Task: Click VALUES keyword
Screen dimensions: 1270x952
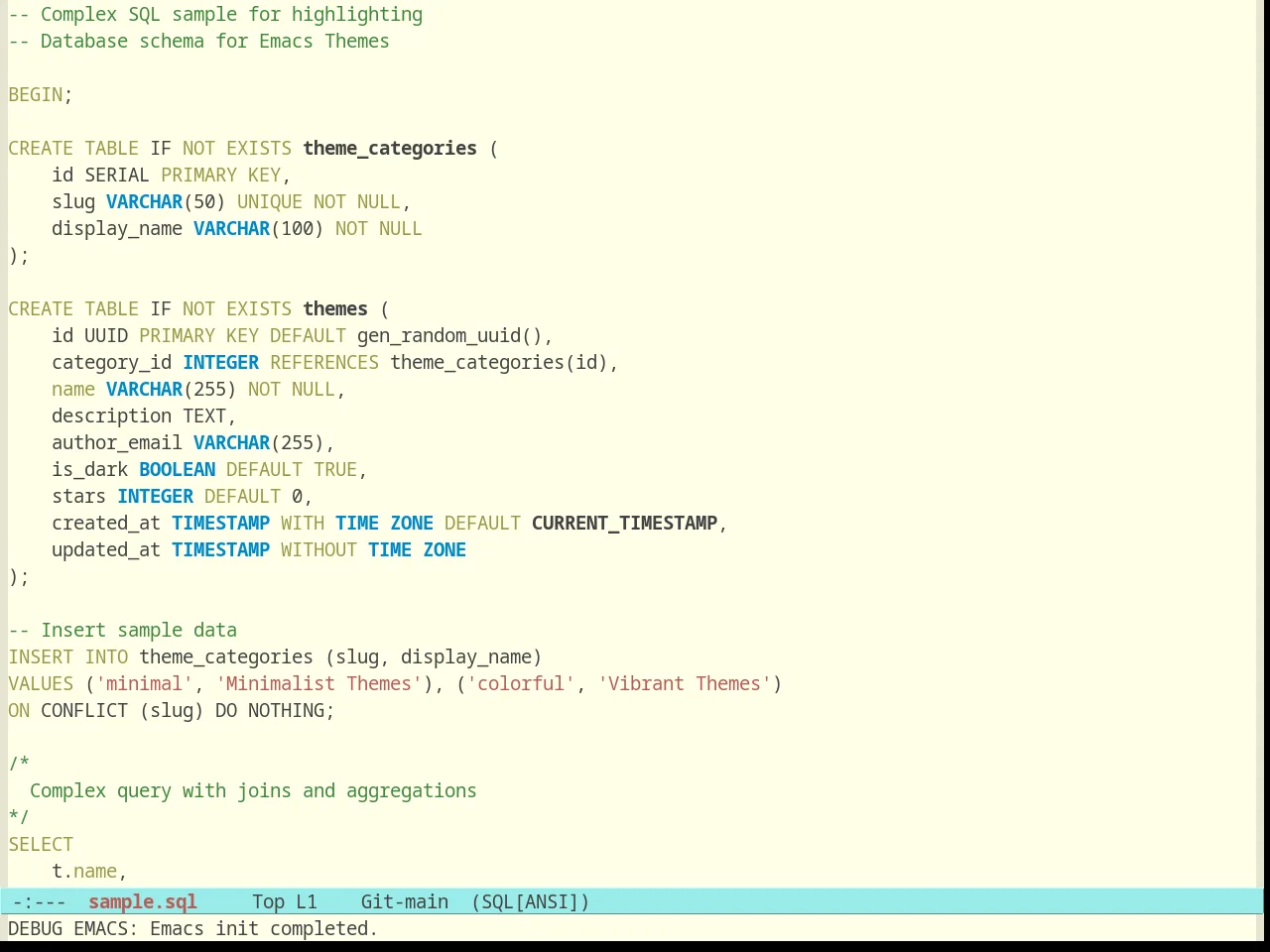Action: (41, 683)
